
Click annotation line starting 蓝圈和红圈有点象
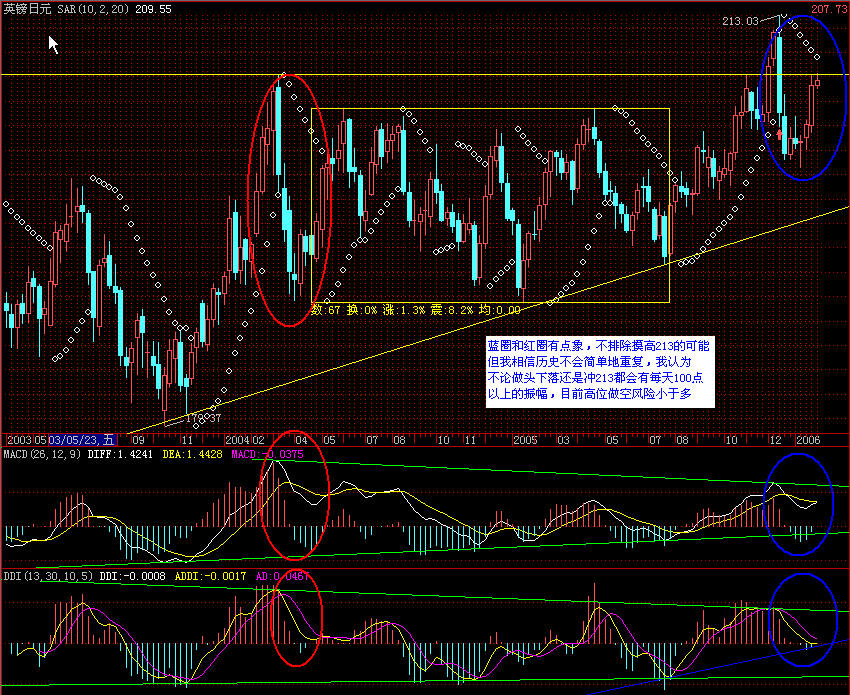click(598, 346)
